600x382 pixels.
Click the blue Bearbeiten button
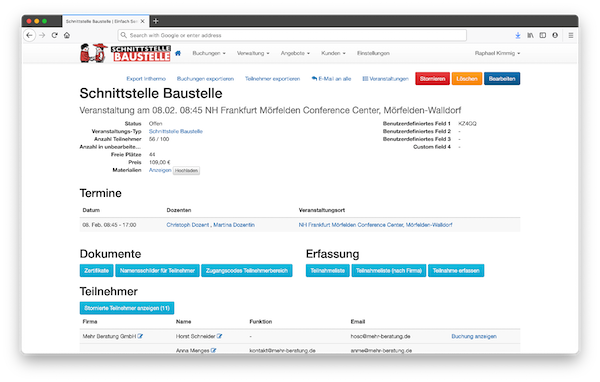[502, 78]
